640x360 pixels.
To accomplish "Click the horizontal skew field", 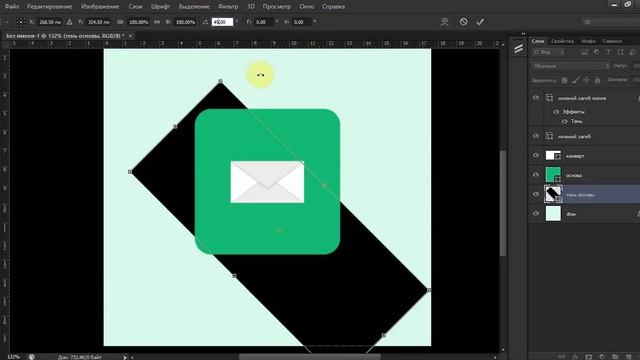I will pos(263,22).
